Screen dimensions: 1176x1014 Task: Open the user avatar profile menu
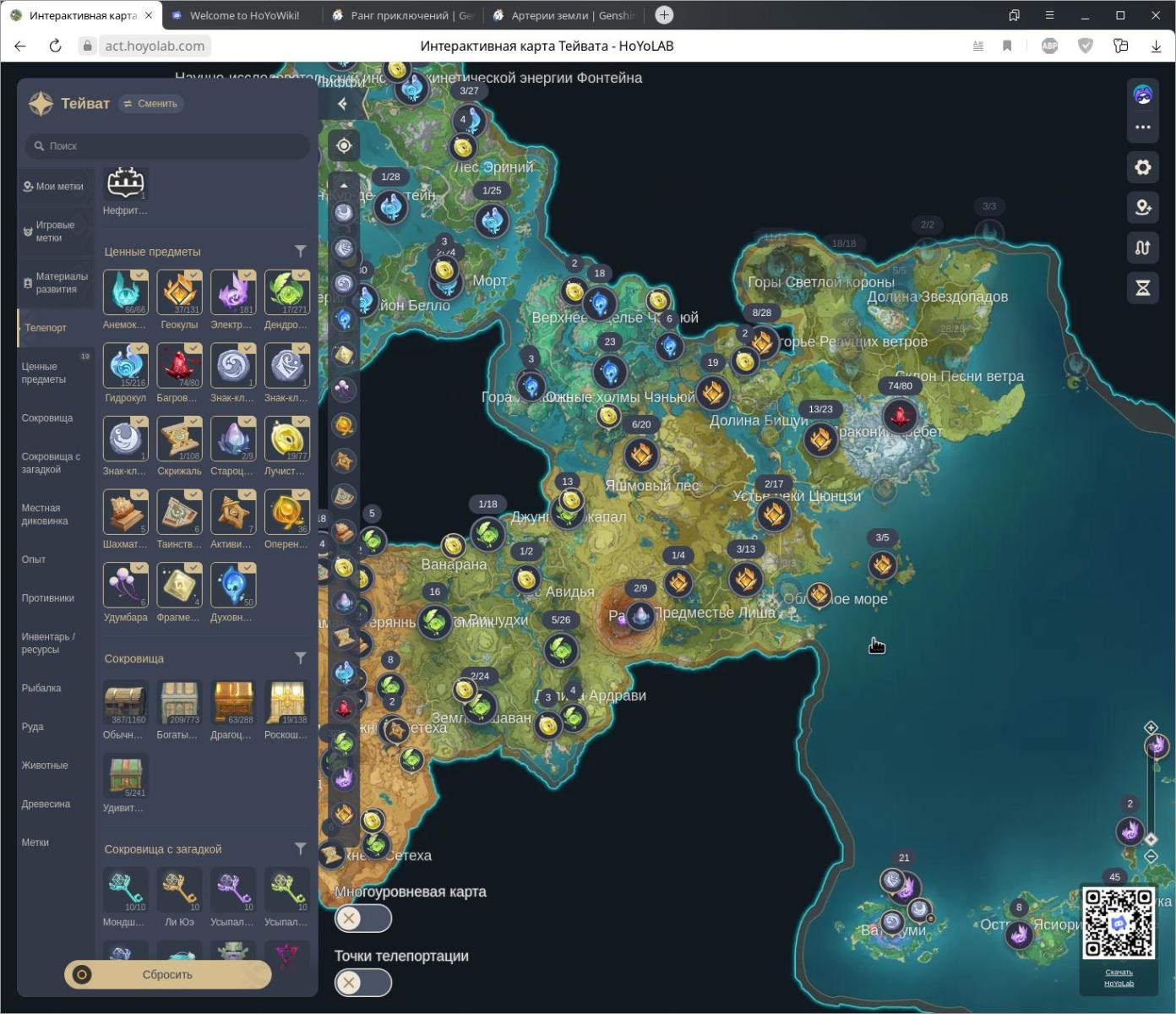tap(1142, 95)
